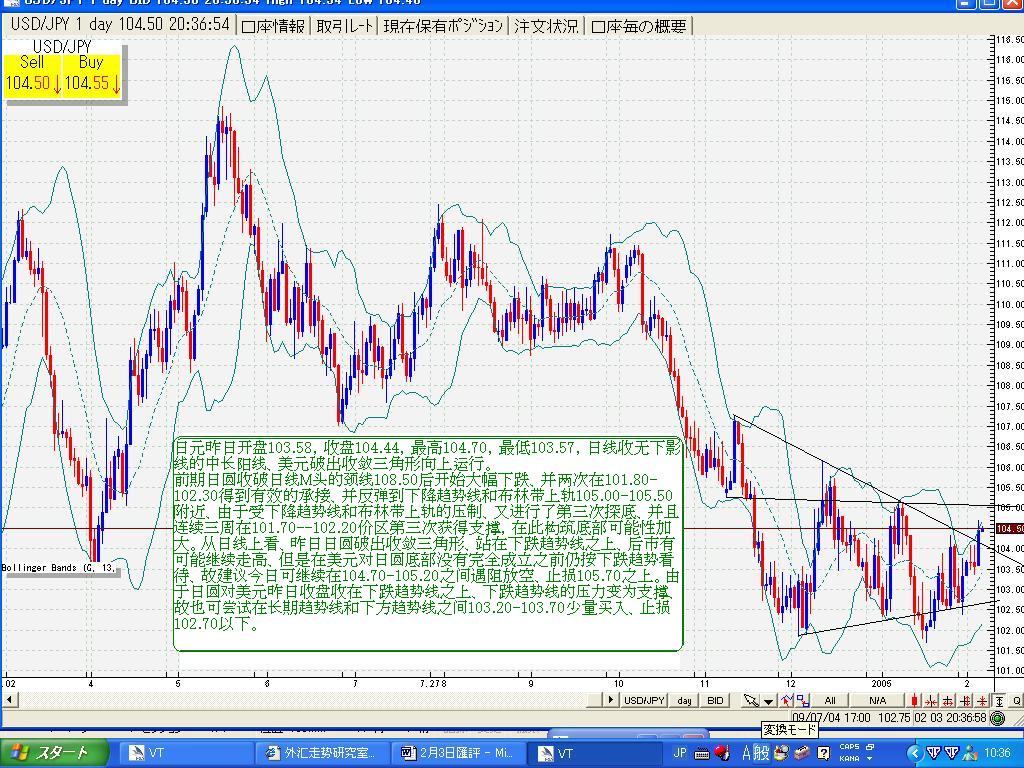Select the red candlestick chart type icon
The height and width of the screenshot is (768, 1024).
[914, 701]
